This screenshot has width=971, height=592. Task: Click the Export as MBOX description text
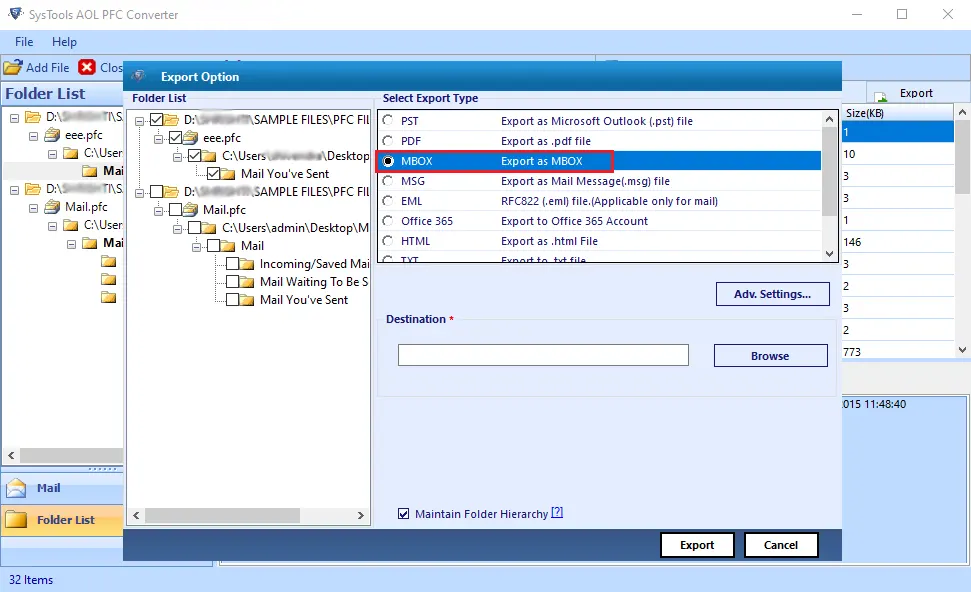click(x=542, y=161)
